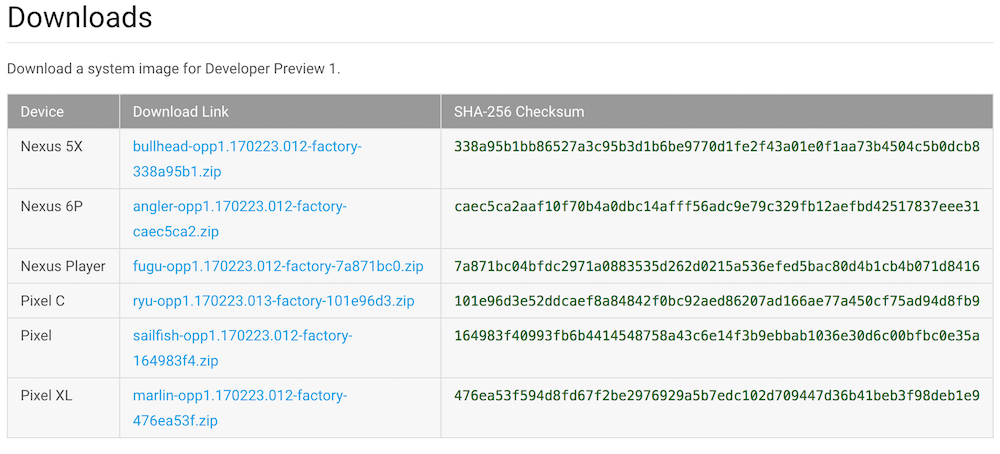The image size is (1000, 454).
Task: Click the SHA-256 Checksum column header
Action: (x=519, y=112)
